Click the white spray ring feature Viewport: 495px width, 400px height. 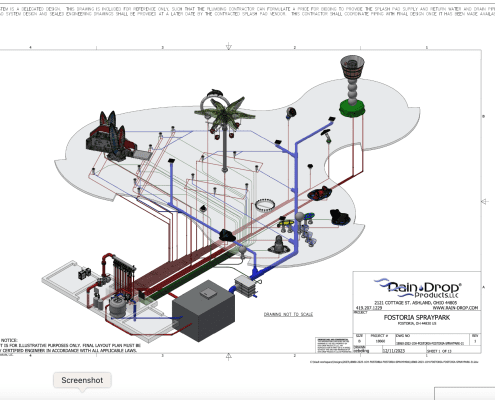[x=265, y=205]
